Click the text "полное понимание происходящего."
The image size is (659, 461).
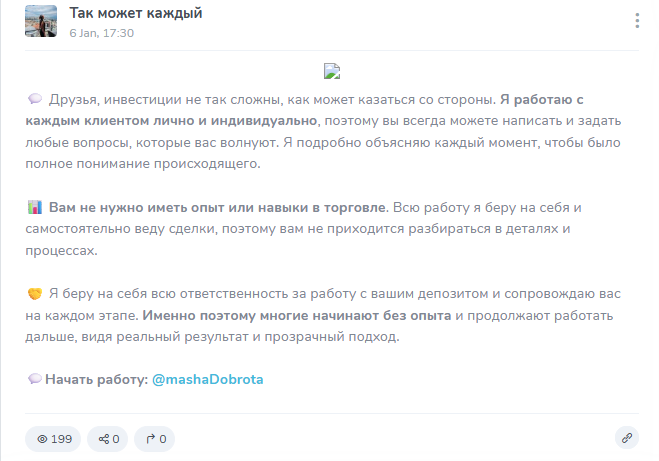[143, 164]
